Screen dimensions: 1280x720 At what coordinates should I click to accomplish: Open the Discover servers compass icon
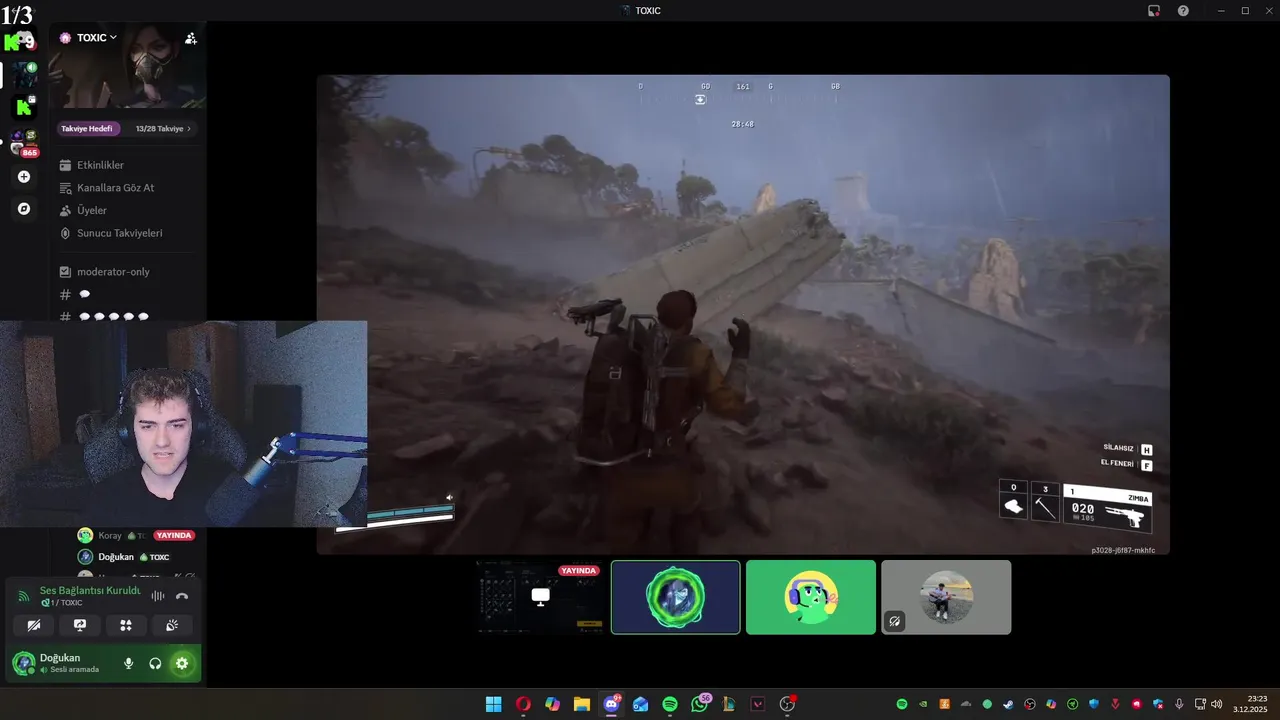pos(24,209)
